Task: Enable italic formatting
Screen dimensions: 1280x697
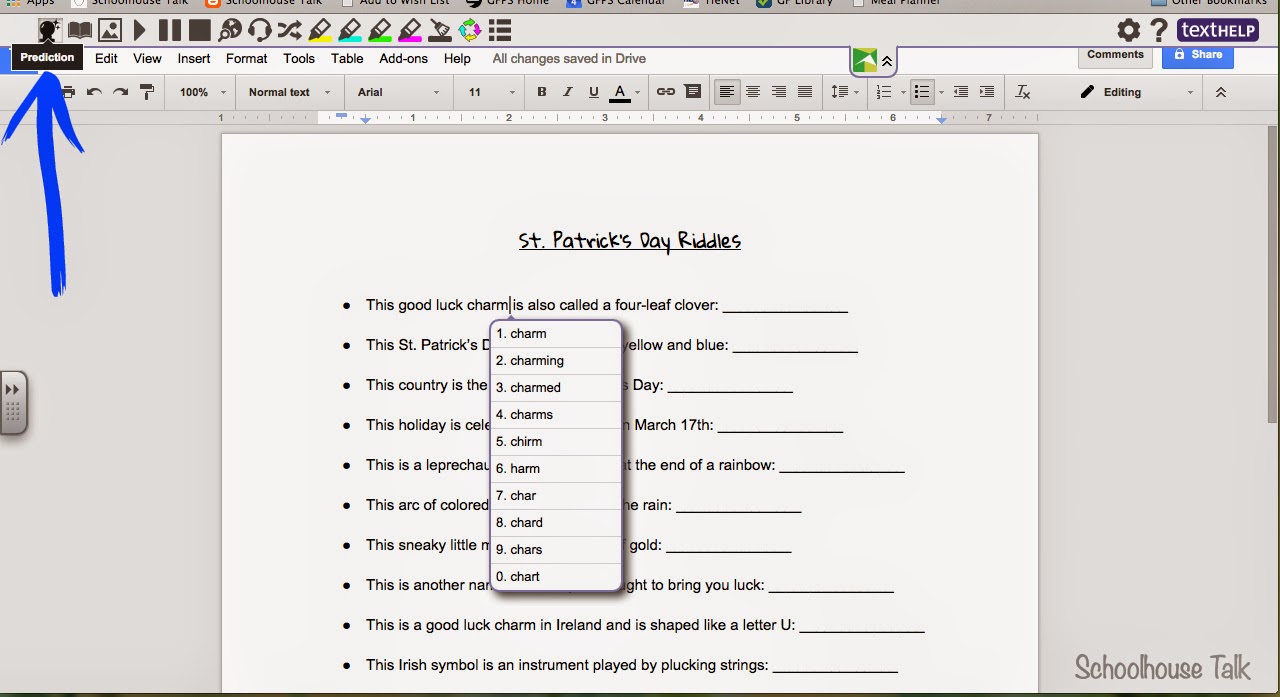Action: (566, 91)
